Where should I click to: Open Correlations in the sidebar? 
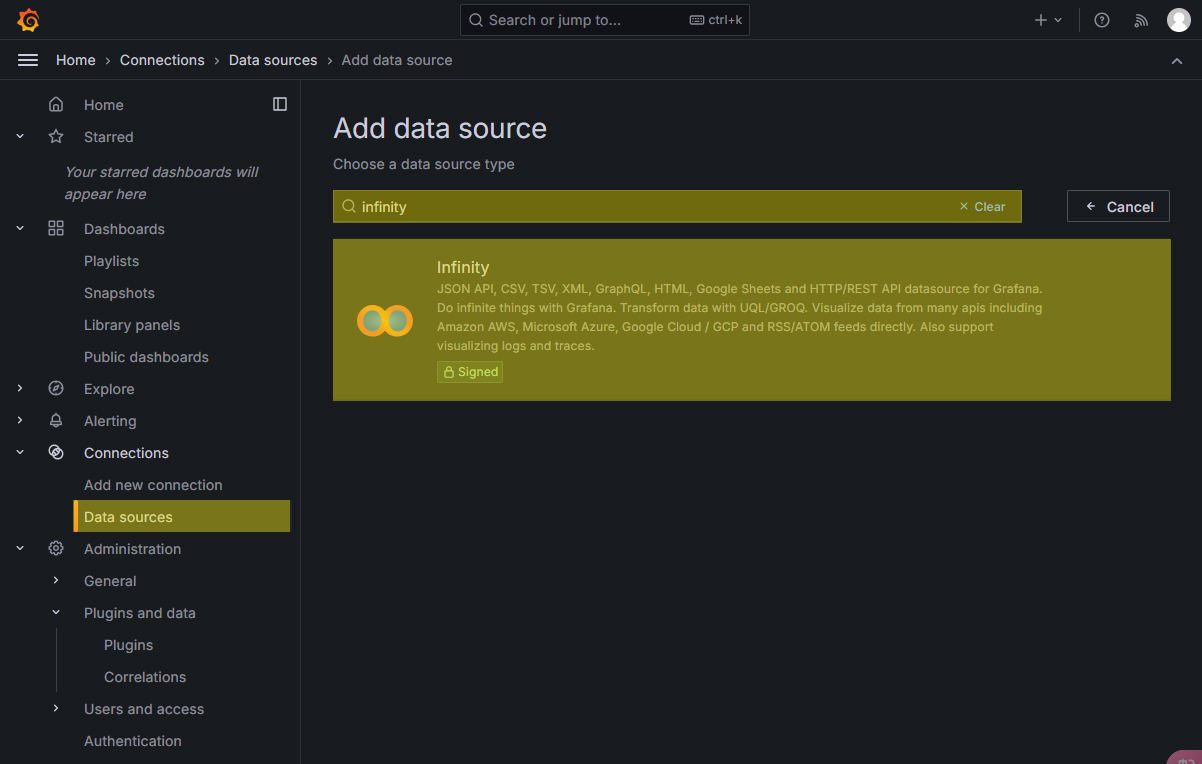tap(145, 676)
